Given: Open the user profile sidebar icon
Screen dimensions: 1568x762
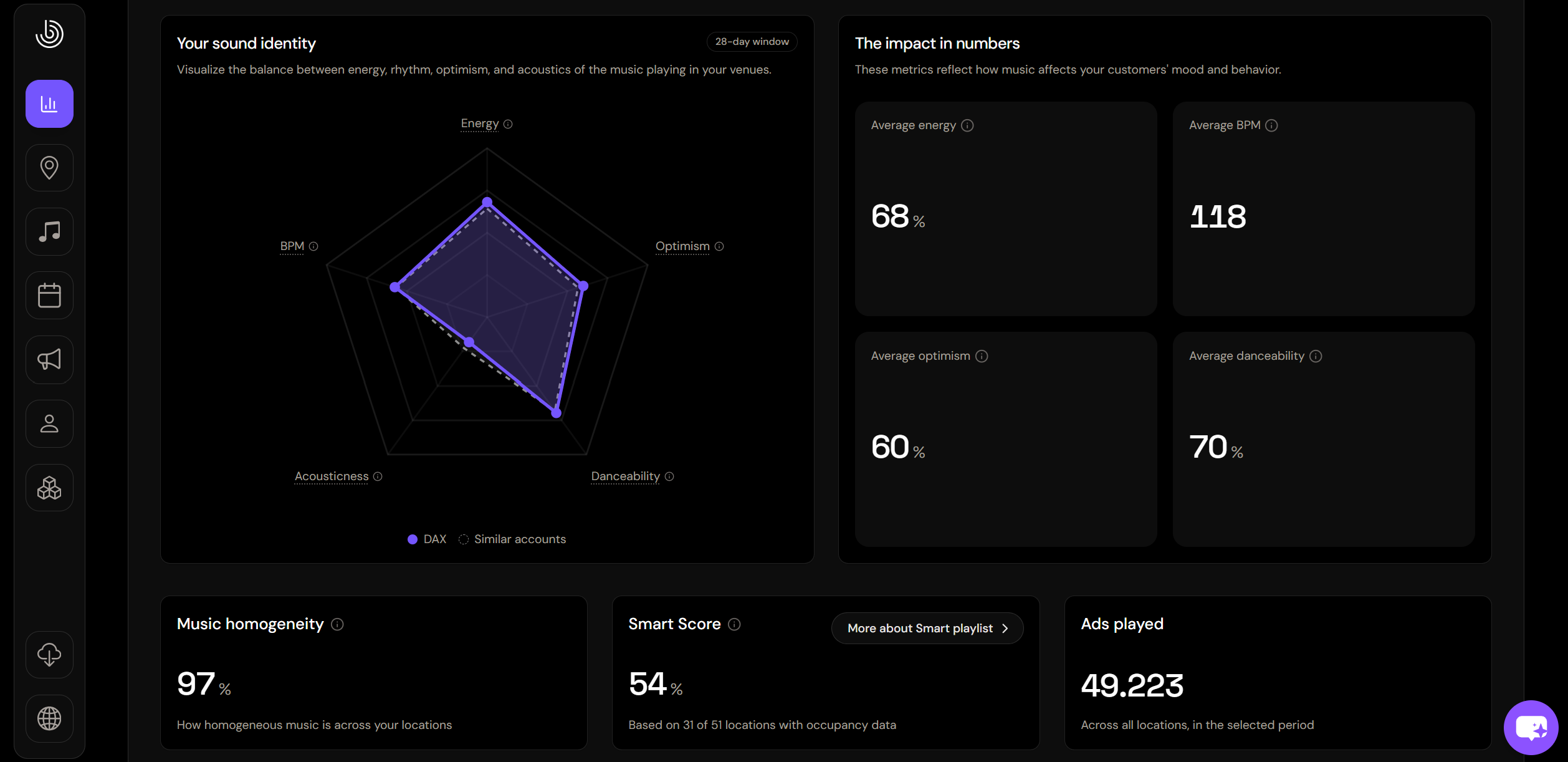Looking at the screenshot, I should coord(49,424).
